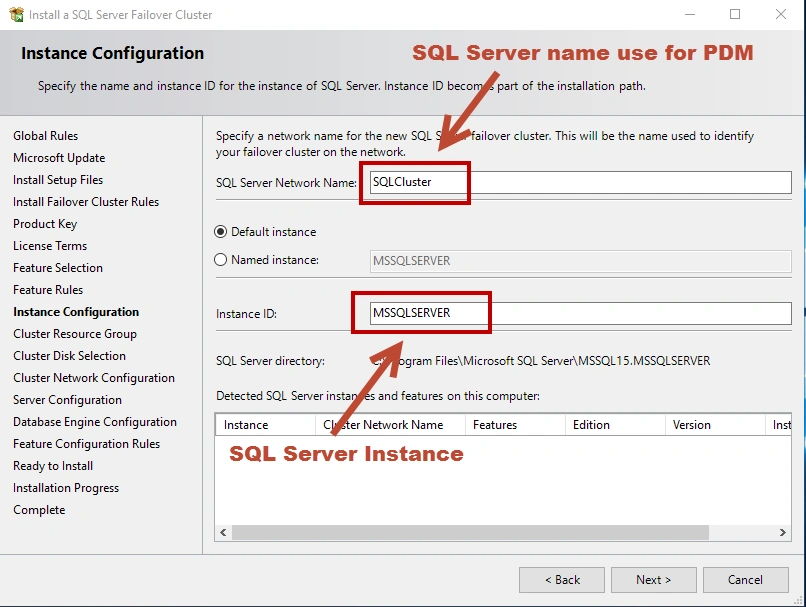Viewport: 806px width, 607px height.
Task: Click the SQL Server installer title bar icon
Action: point(16,14)
